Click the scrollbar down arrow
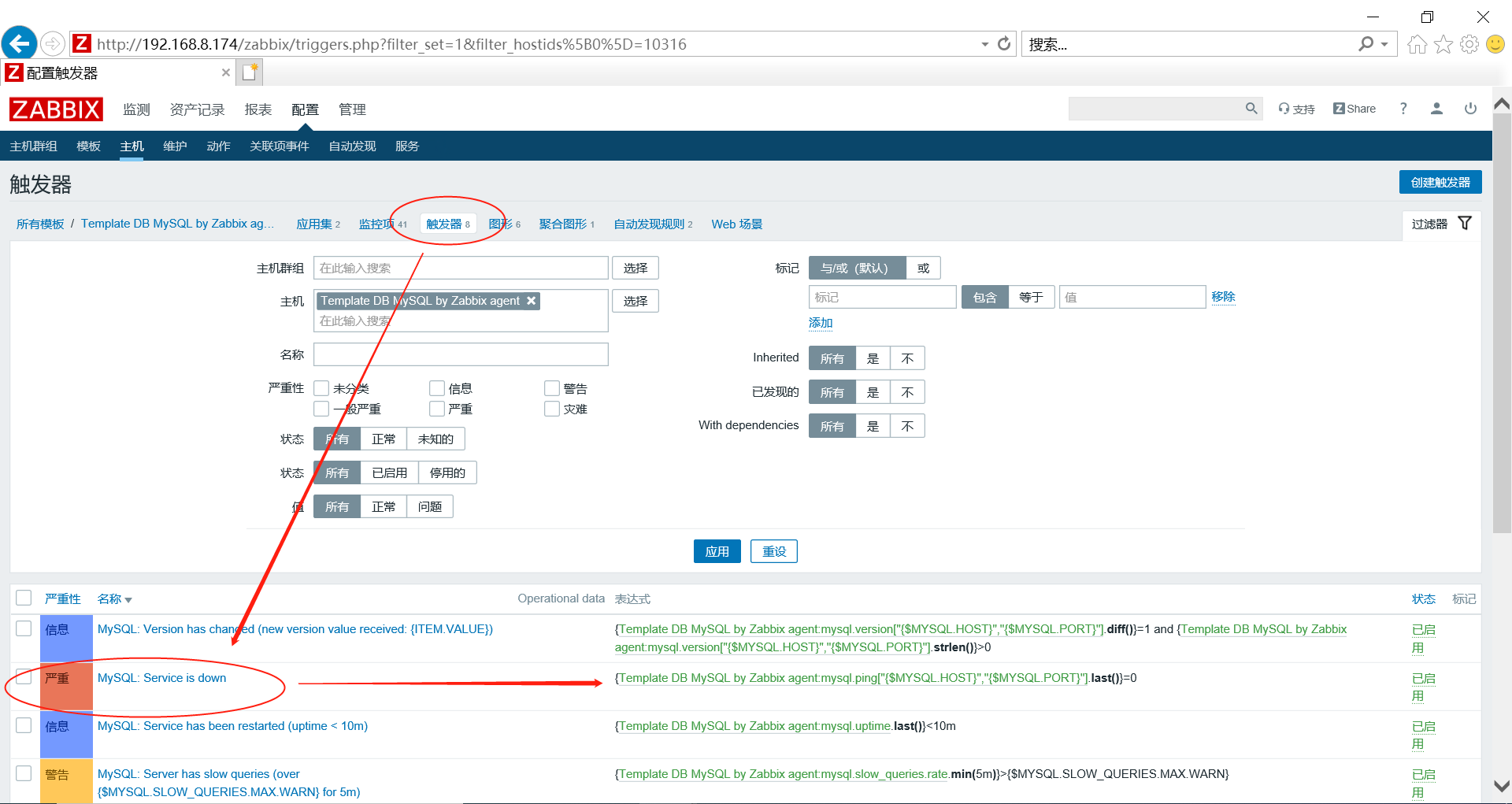 point(1502,786)
